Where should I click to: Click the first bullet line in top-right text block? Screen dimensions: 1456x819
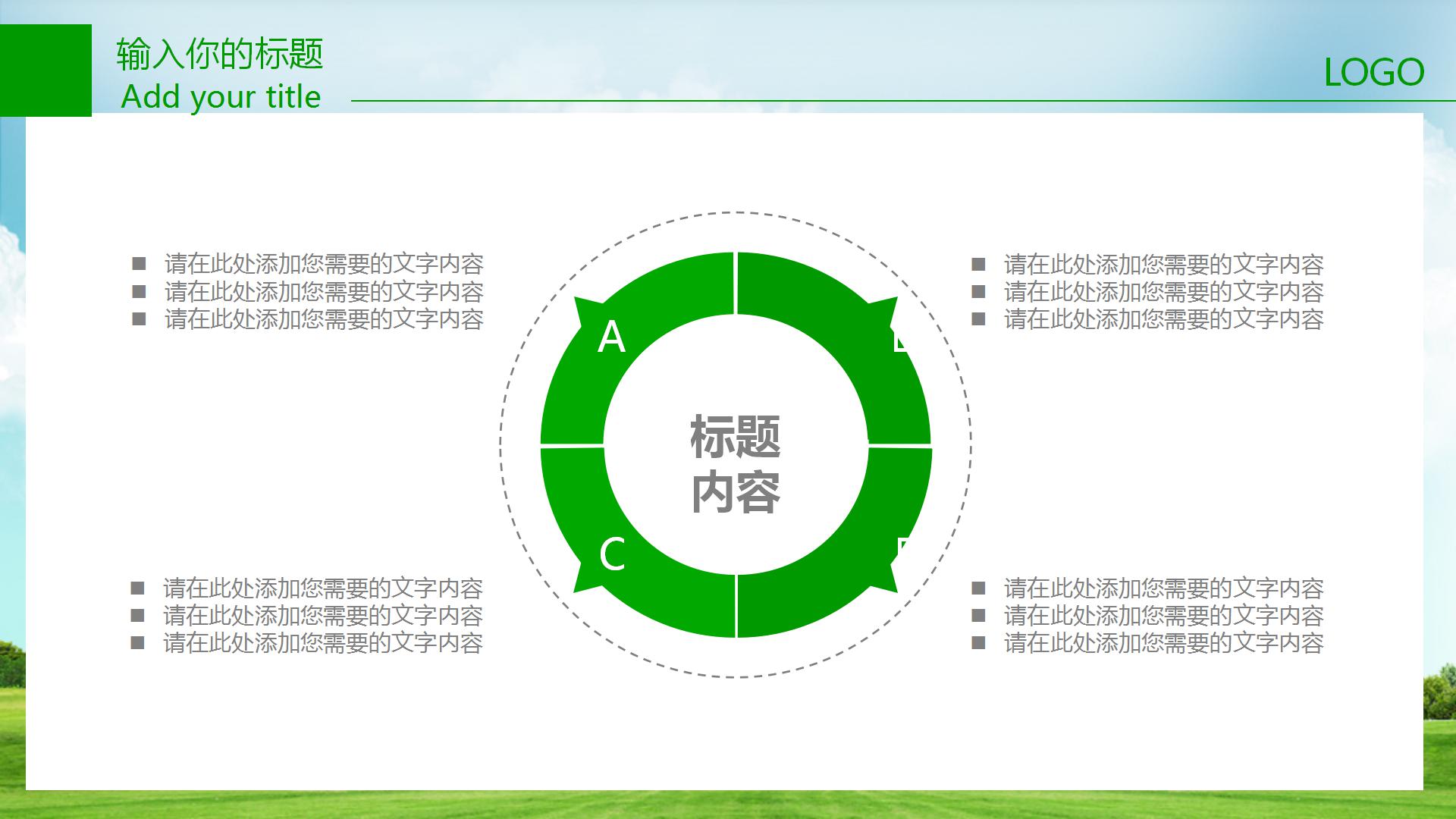1148,264
